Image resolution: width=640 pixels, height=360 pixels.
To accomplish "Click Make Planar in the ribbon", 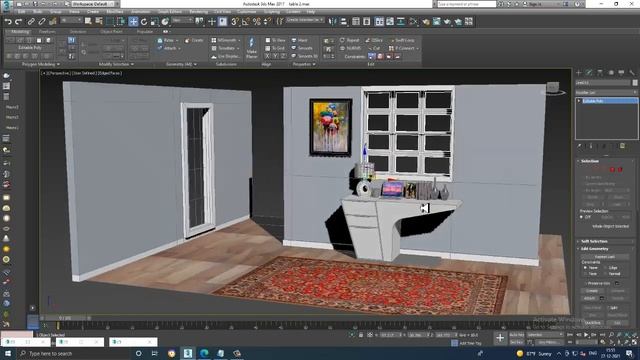I will click(251, 48).
